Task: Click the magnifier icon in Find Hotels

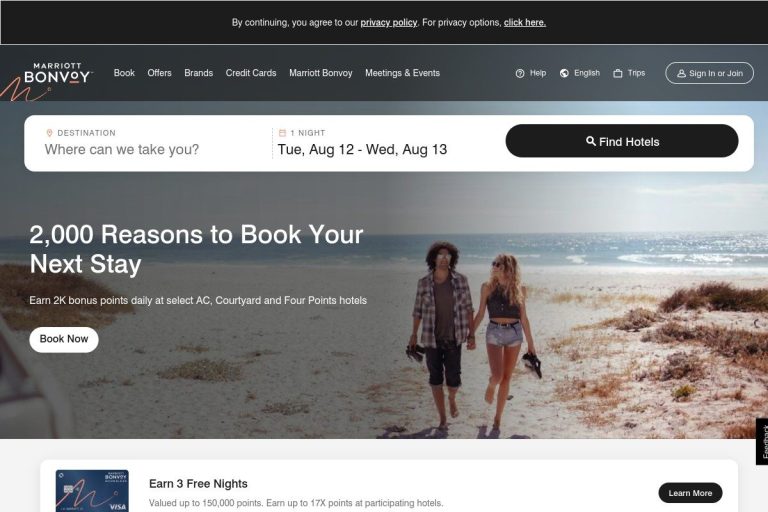Action: click(591, 141)
